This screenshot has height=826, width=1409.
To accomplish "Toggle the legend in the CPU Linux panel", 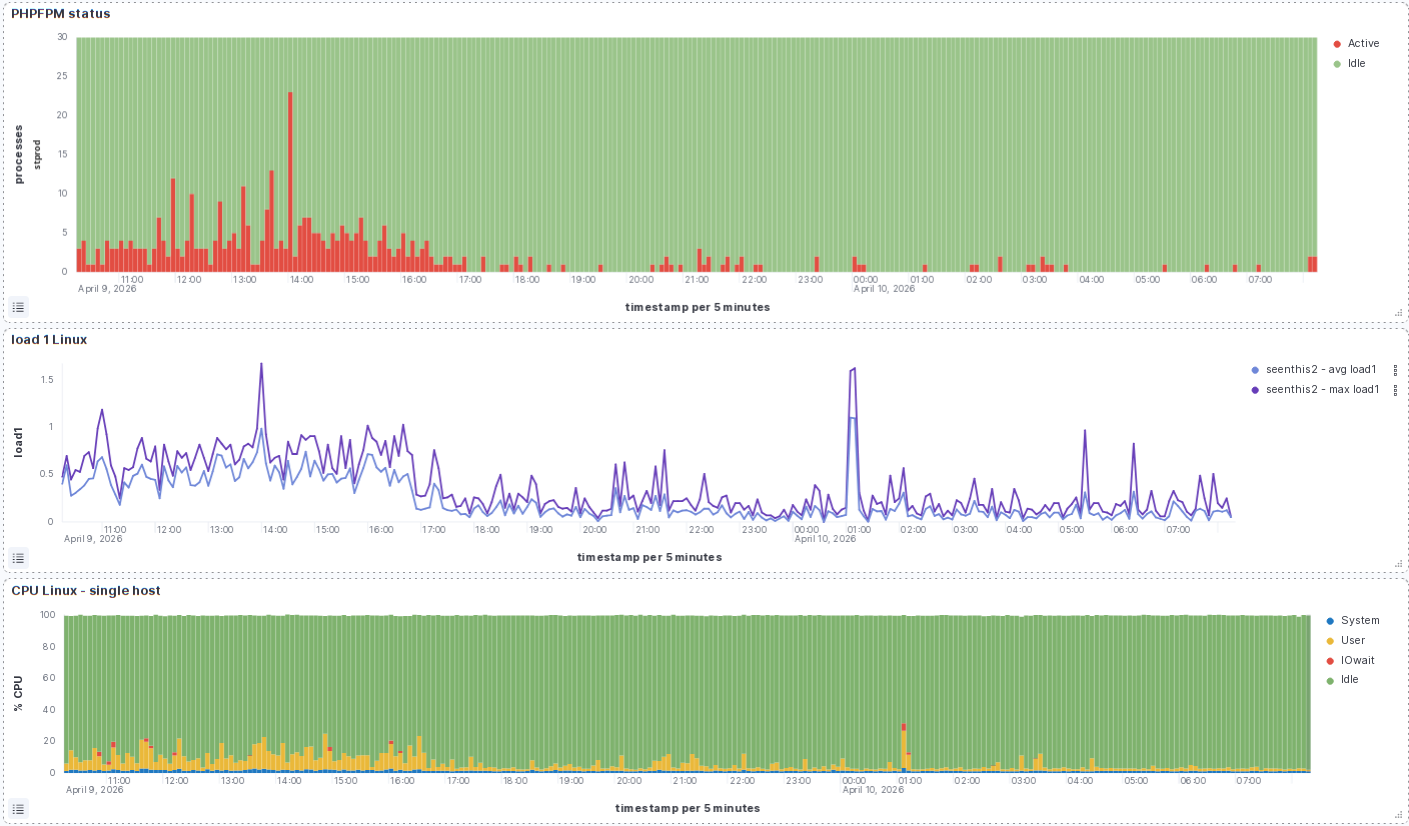I will (18, 808).
